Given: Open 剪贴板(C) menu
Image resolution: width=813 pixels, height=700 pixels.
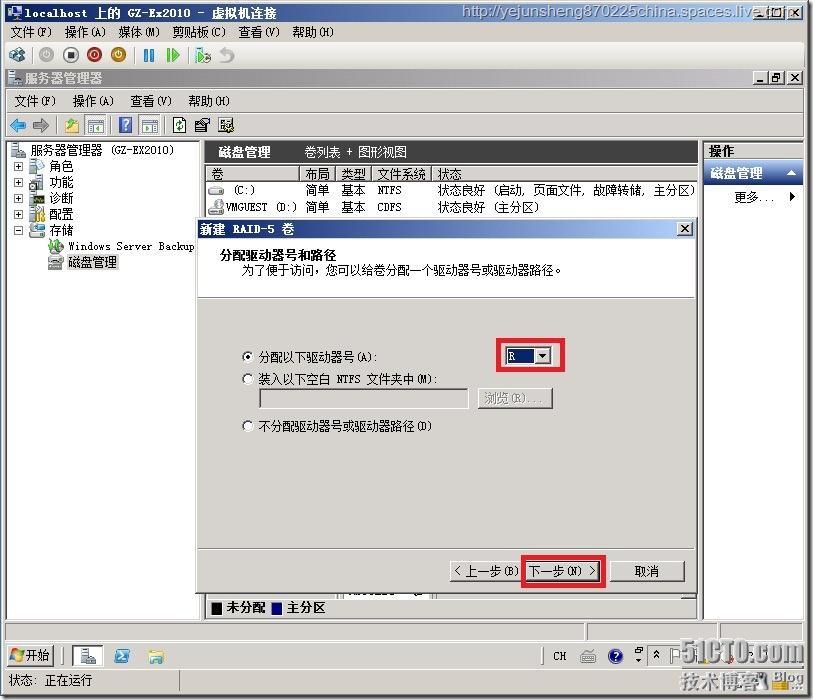Looking at the screenshot, I should tap(199, 32).
